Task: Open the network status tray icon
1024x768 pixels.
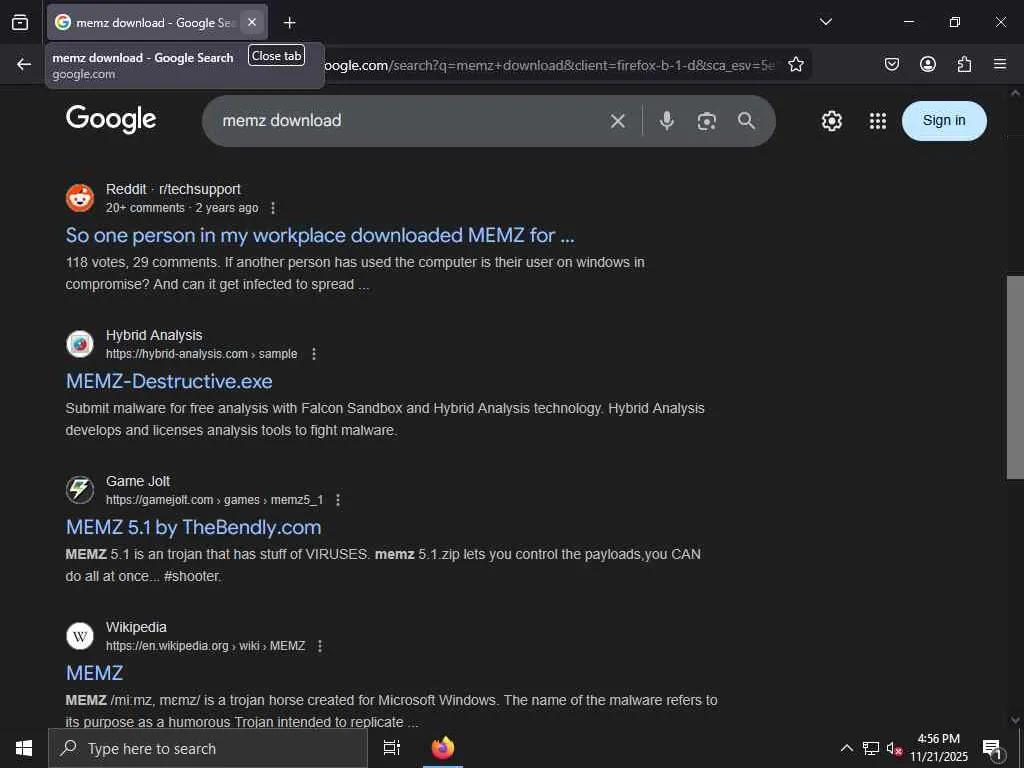Action: pyautogui.click(x=871, y=748)
